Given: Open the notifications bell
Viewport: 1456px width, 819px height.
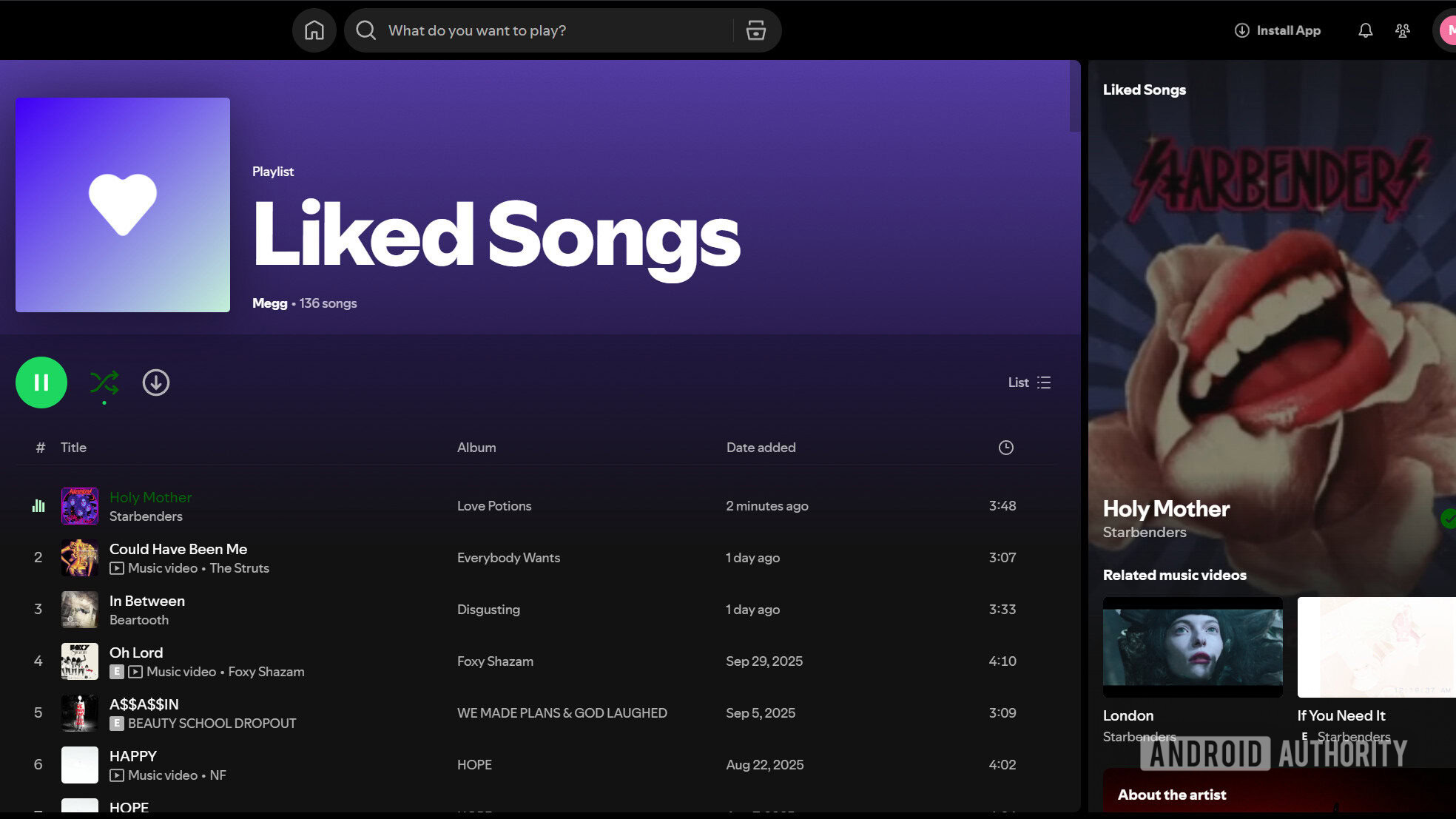Looking at the screenshot, I should coord(1365,30).
